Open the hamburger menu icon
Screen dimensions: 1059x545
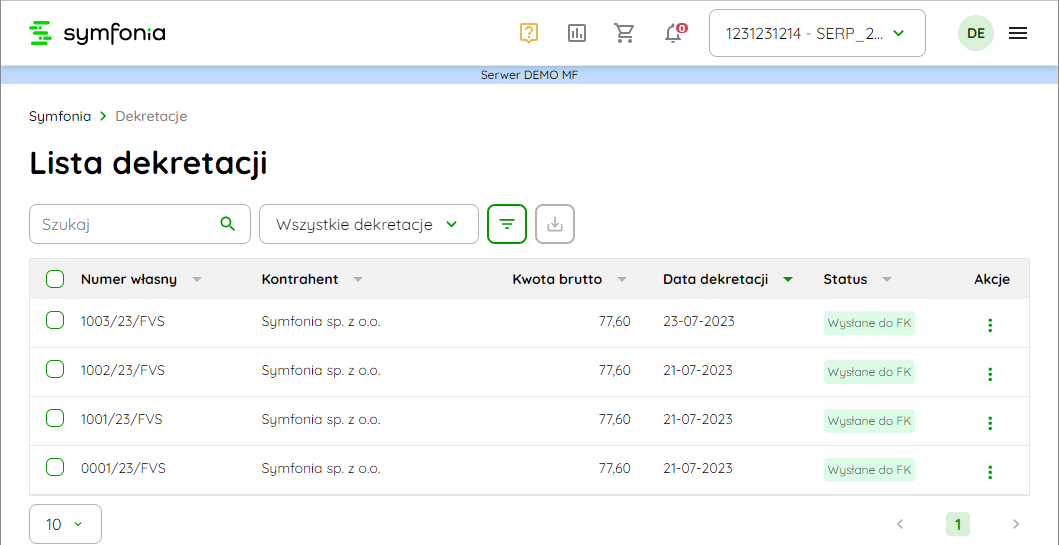click(1018, 33)
